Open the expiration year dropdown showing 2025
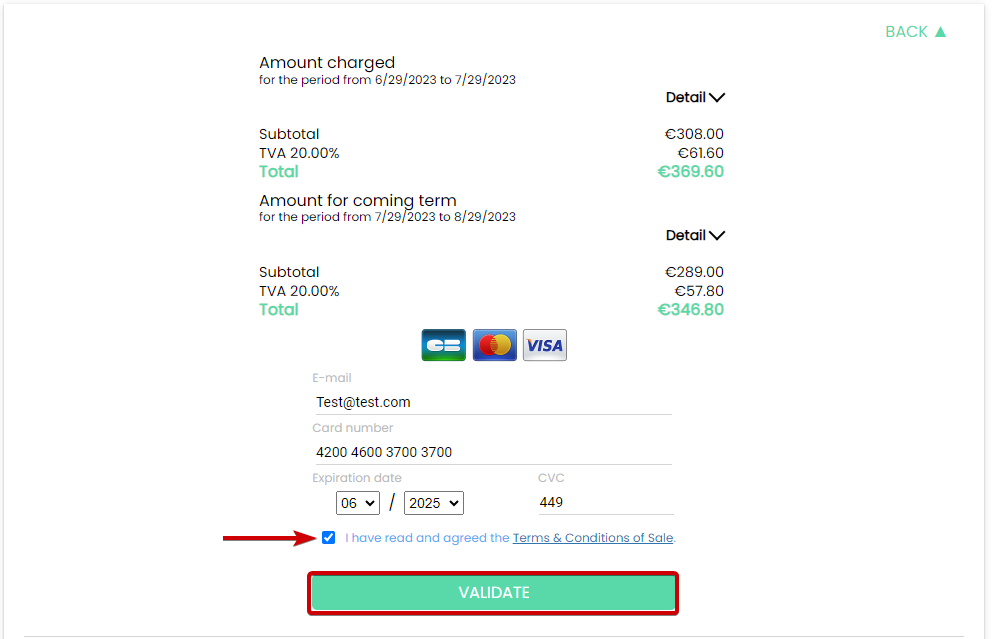The width and height of the screenshot is (993, 639). (x=434, y=503)
